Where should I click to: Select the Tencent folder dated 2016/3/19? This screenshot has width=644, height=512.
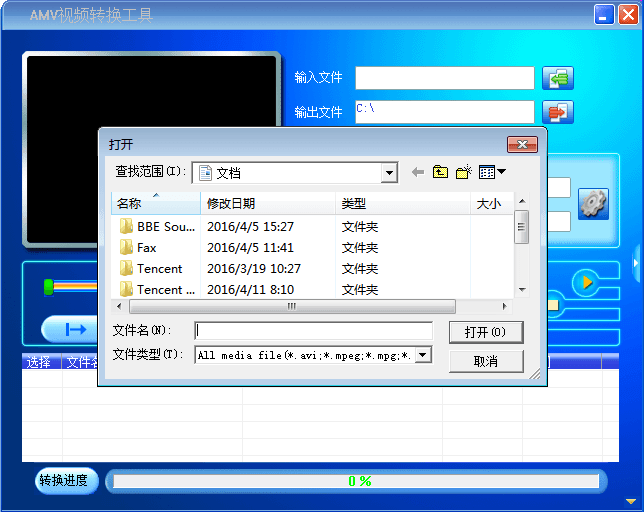[x=151, y=269]
